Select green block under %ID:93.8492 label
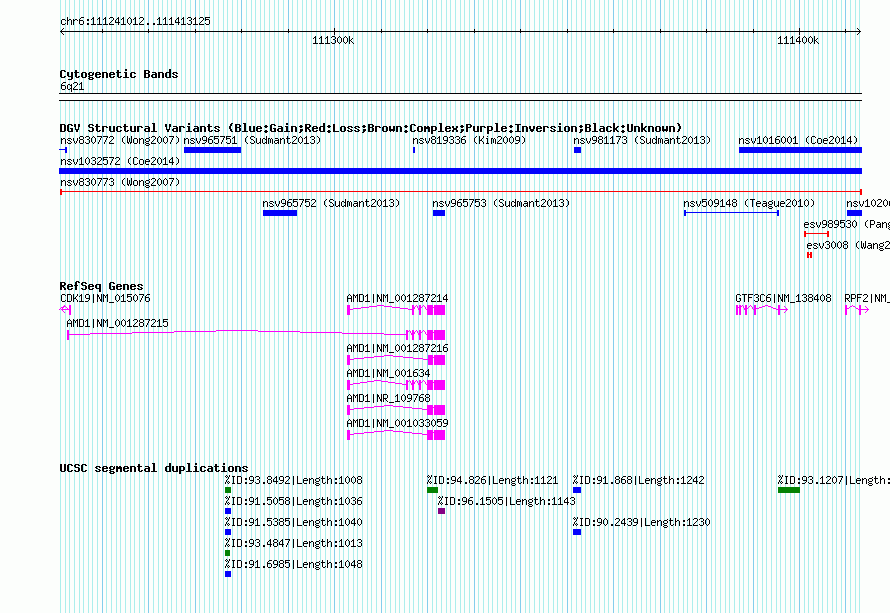The width and height of the screenshot is (890, 613). (228, 490)
